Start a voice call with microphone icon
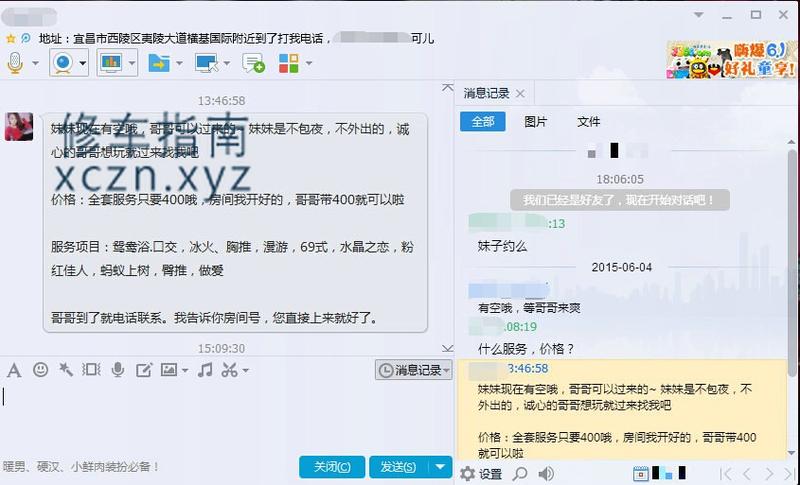The image size is (800, 485). click(x=16, y=63)
